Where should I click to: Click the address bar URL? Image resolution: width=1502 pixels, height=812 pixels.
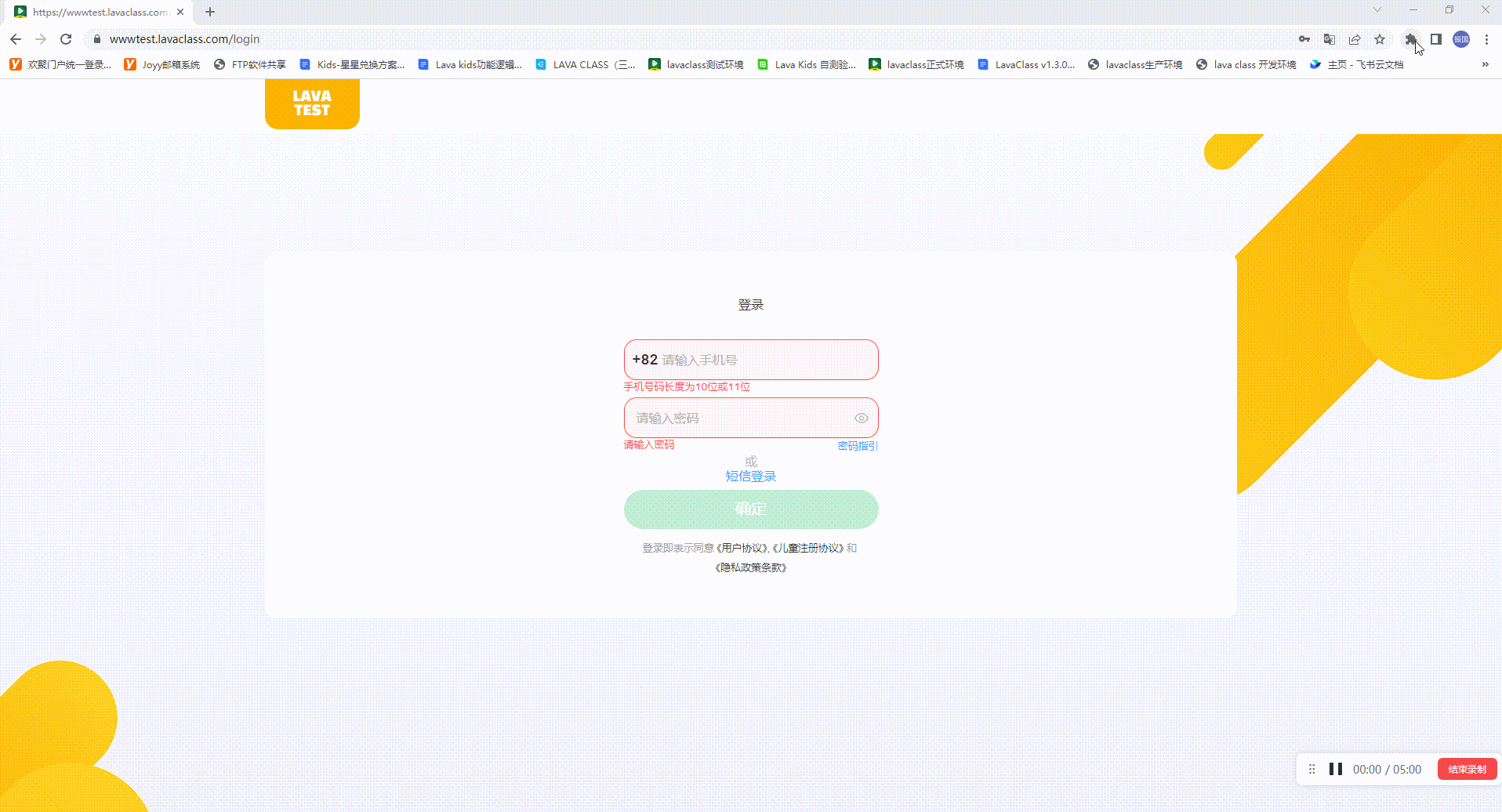(184, 39)
